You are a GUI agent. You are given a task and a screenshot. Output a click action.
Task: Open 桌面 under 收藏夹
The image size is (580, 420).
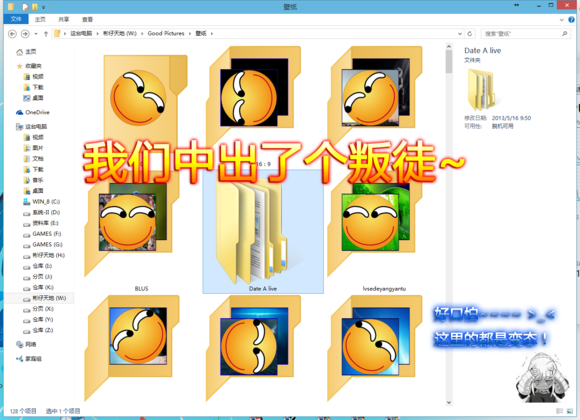click(34, 98)
